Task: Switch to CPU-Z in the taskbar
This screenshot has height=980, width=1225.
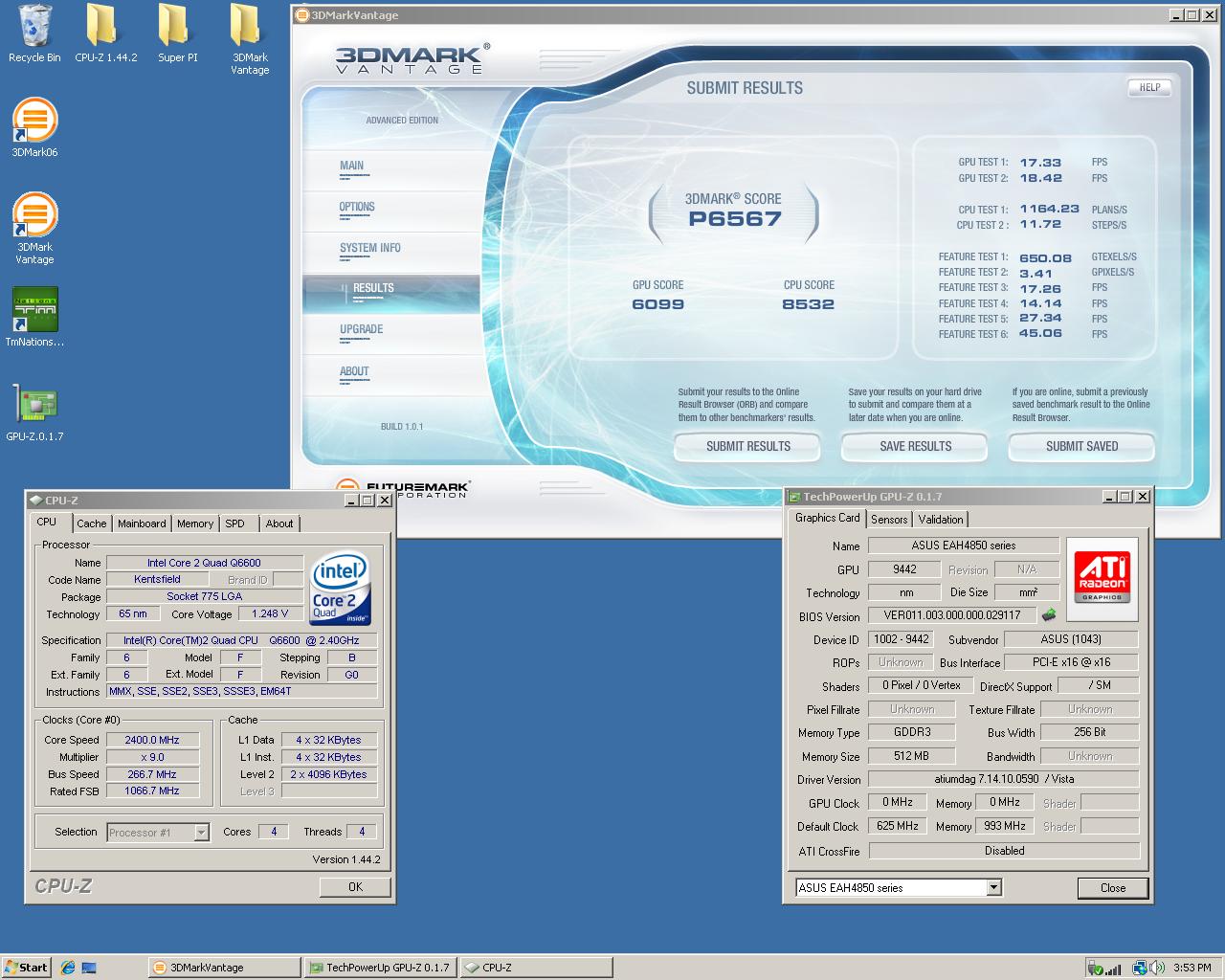Action: pos(534,968)
